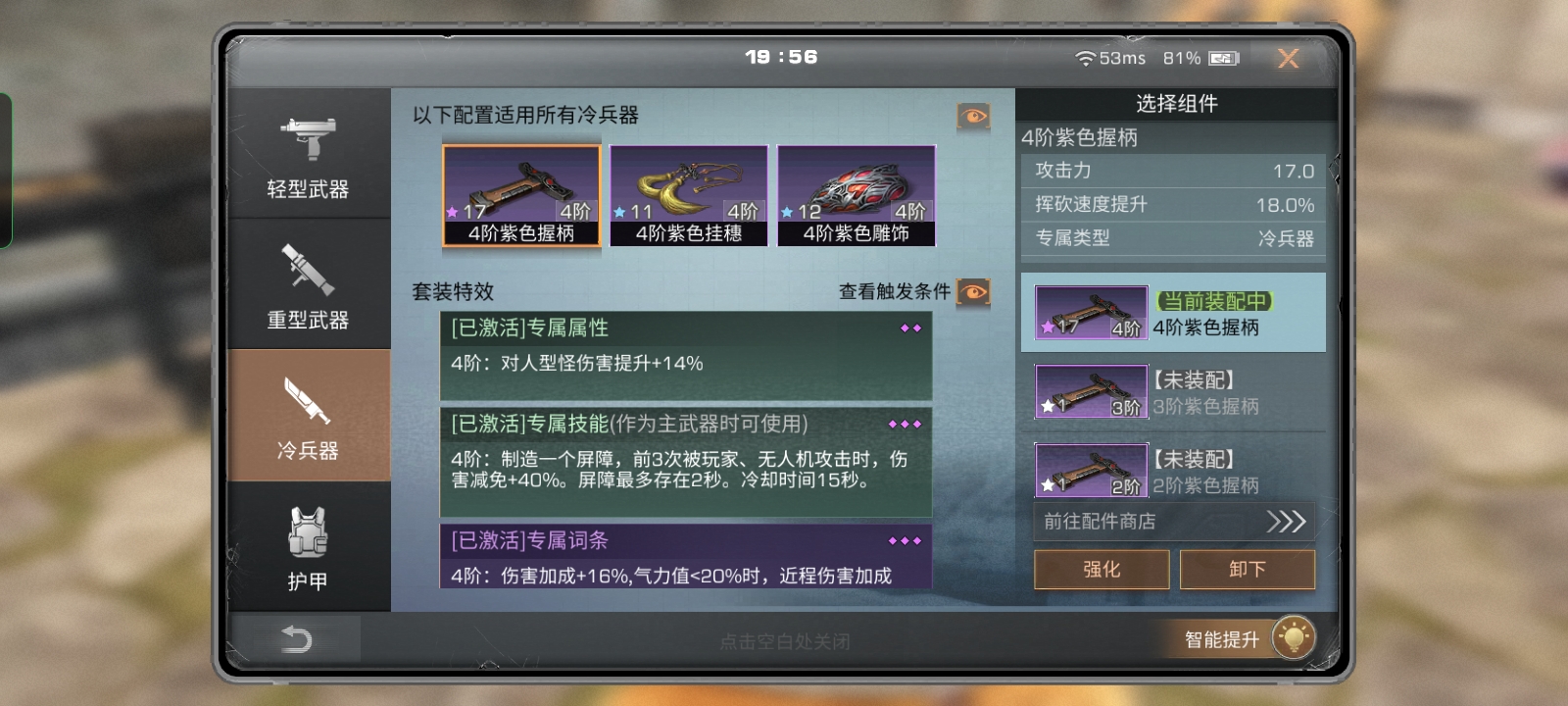
Task: Select the 重型武器 rocket launcher icon
Action: (309, 284)
